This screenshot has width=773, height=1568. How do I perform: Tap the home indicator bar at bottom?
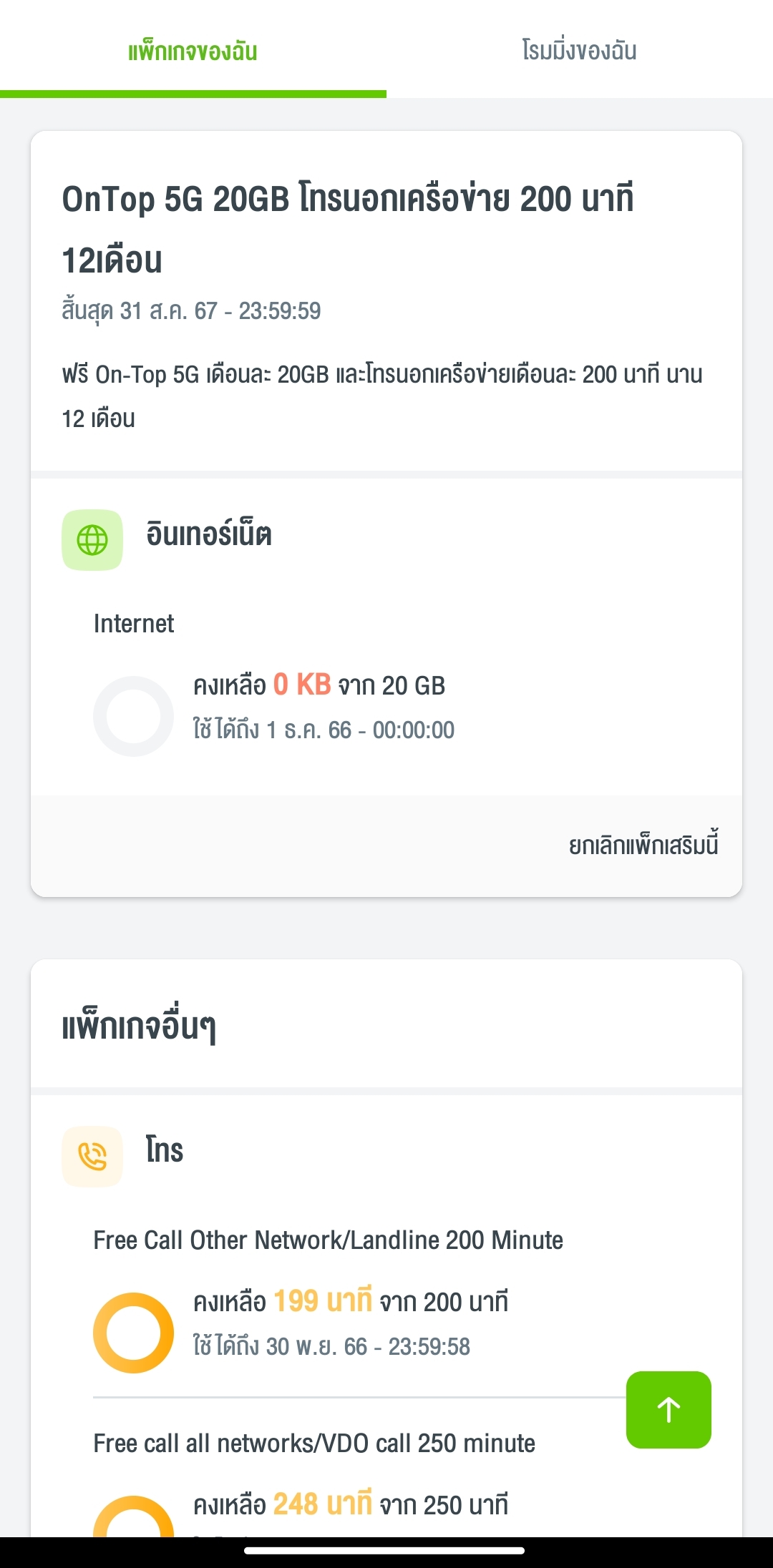coord(385,1551)
